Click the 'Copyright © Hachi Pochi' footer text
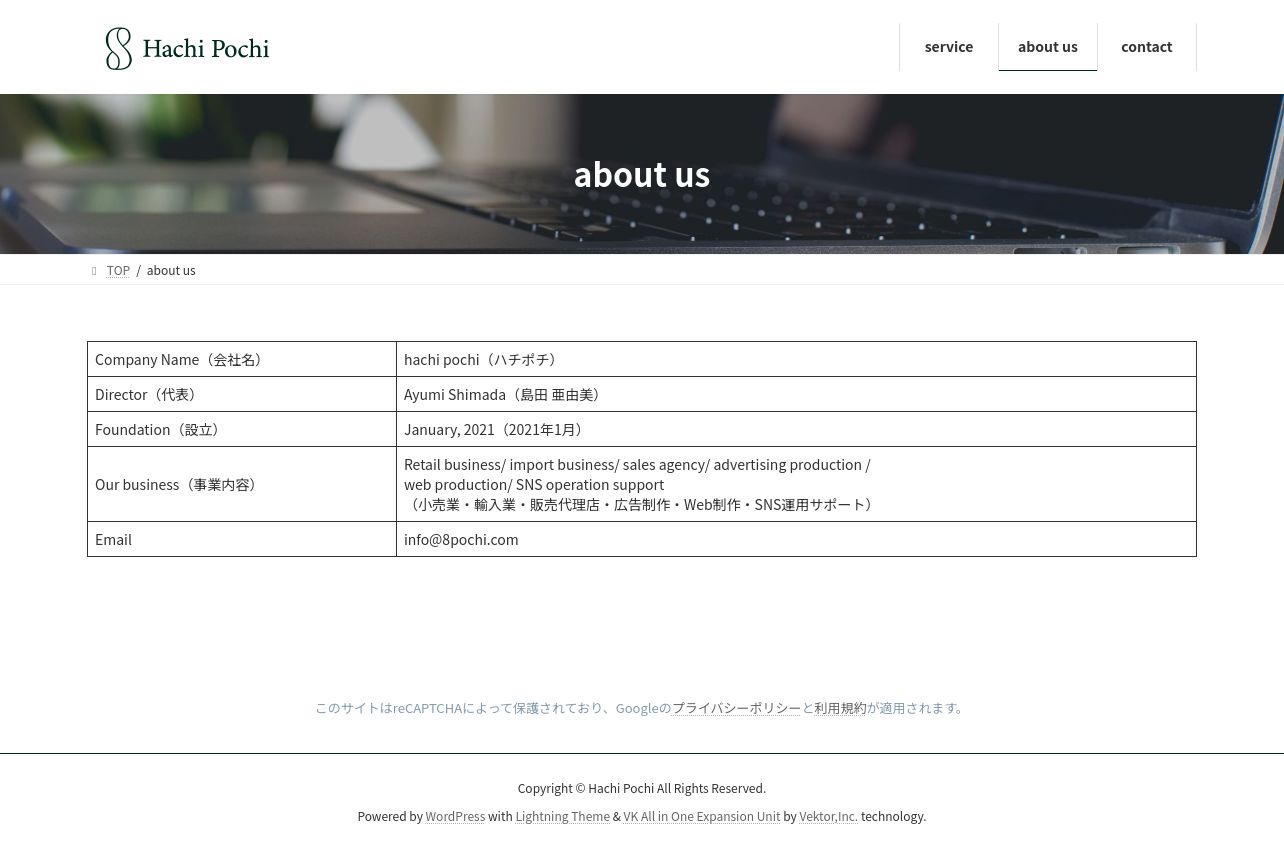 click(642, 789)
